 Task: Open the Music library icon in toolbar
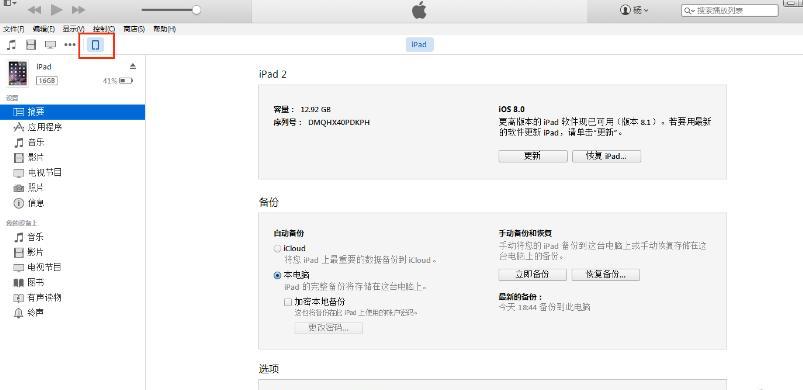pyautogui.click(x=11, y=45)
